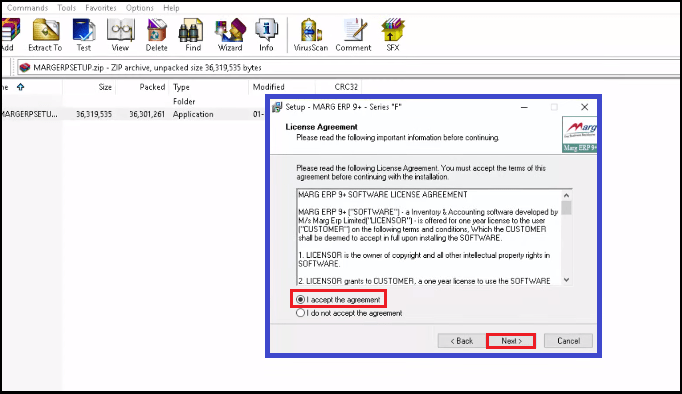Open the Tools menu

[x=67, y=8]
